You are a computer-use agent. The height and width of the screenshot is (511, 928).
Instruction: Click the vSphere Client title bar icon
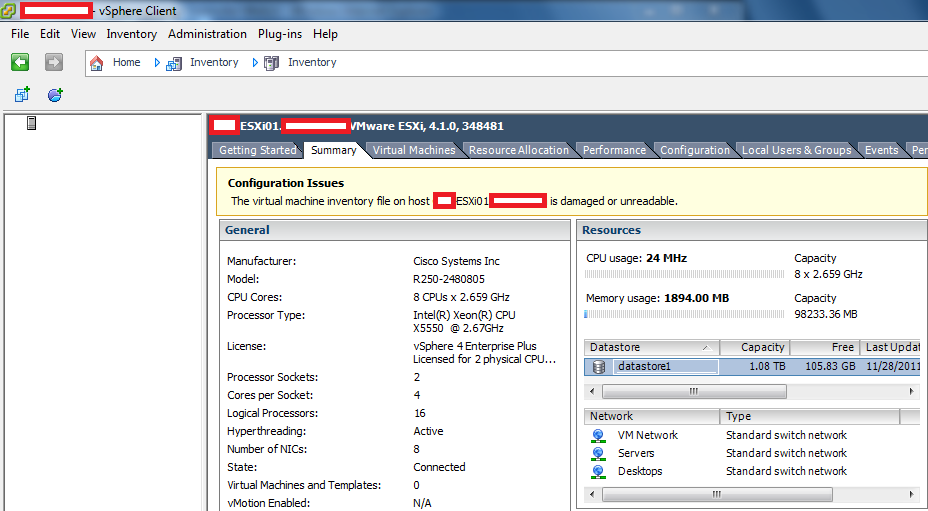pyautogui.click(x=8, y=11)
